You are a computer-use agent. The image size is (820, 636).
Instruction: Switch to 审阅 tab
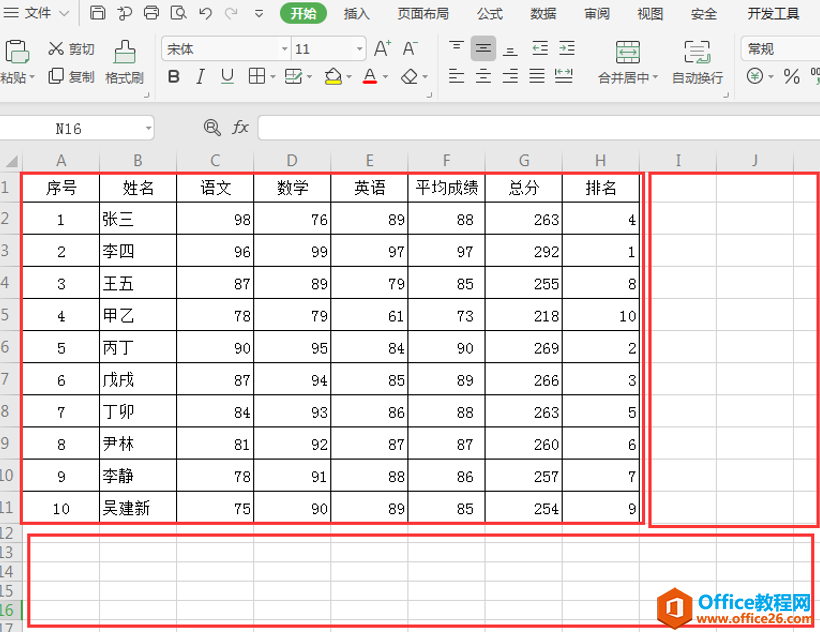click(x=597, y=14)
